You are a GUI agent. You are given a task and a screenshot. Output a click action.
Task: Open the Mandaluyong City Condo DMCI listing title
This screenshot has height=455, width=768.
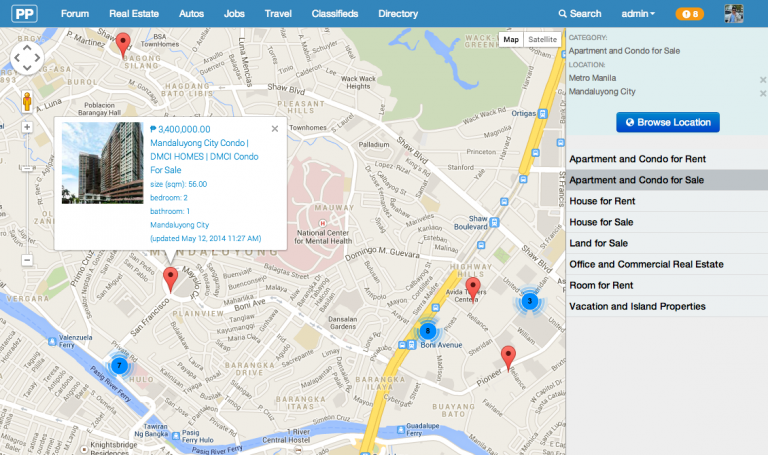tap(204, 156)
